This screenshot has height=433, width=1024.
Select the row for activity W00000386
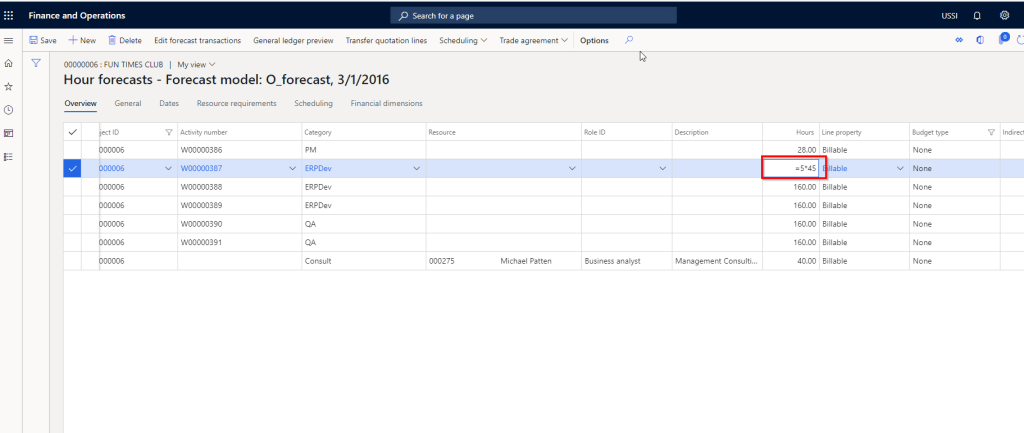pyautogui.click(x=72, y=150)
